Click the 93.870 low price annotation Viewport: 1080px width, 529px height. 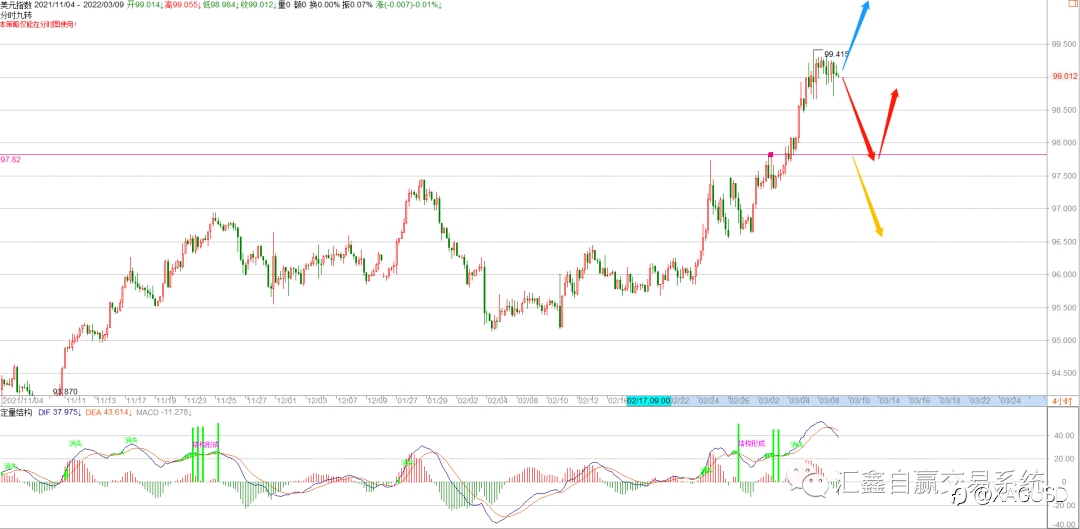(65, 391)
